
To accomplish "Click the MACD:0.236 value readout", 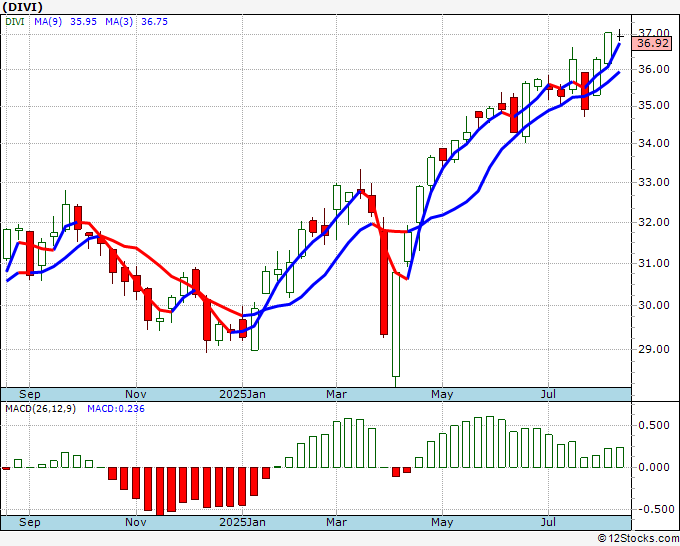I will point(116,409).
